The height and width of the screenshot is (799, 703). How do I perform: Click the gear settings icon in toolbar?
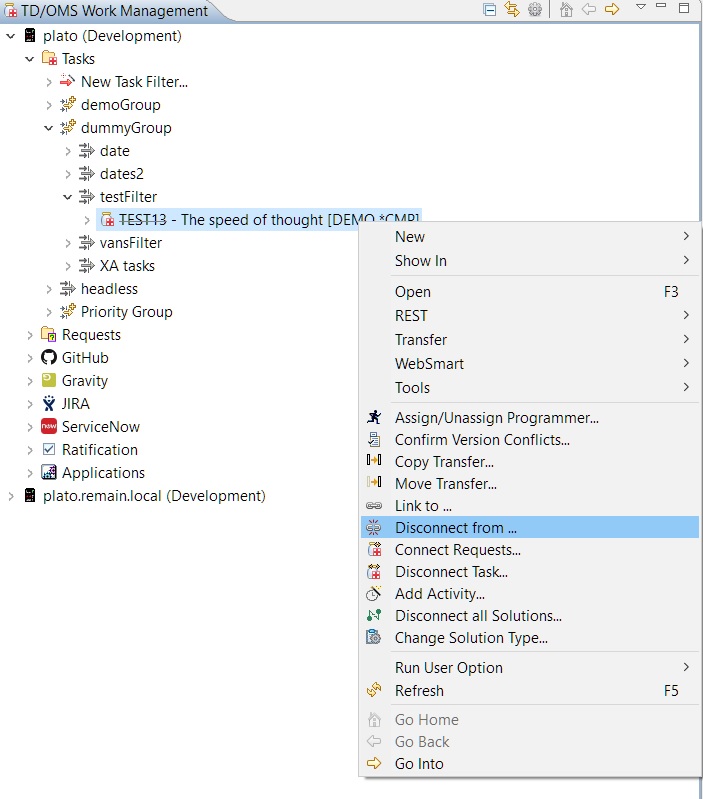tap(535, 10)
